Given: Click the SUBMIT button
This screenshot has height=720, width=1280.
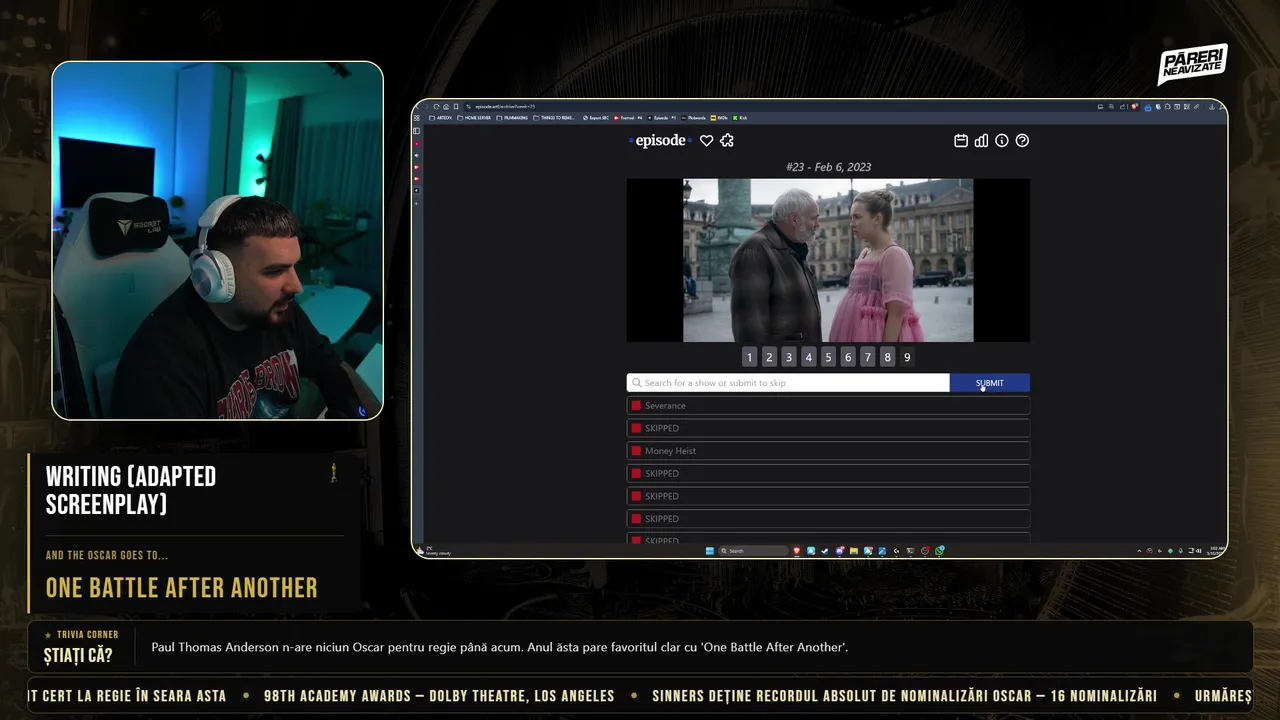Looking at the screenshot, I should pyautogui.click(x=990, y=383).
